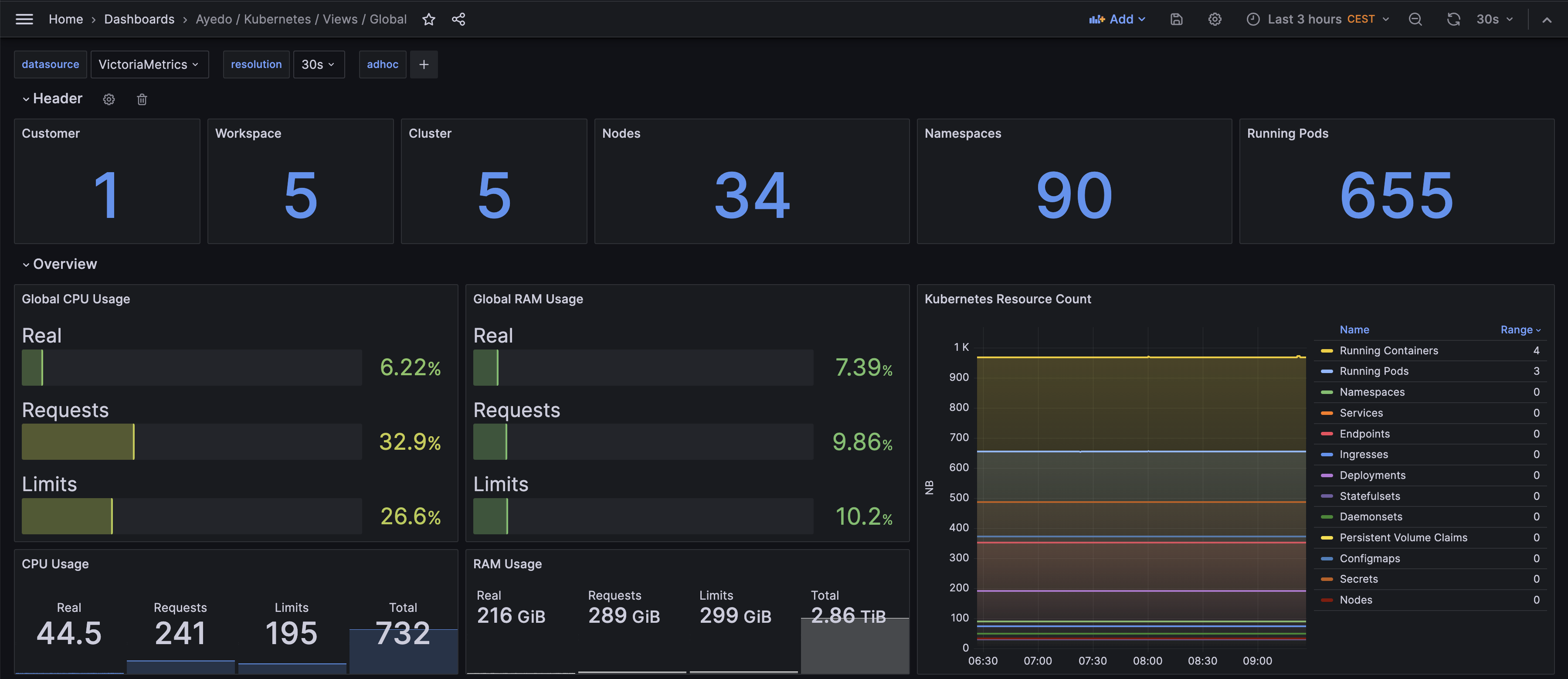Click the datasource variable label
The width and height of the screenshot is (1568, 679).
(x=51, y=64)
